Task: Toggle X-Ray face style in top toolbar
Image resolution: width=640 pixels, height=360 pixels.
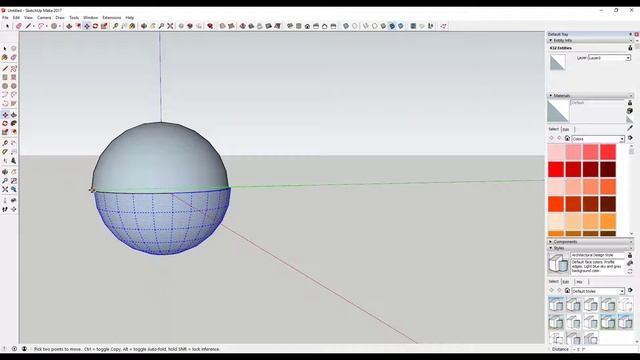Action: (x=346, y=26)
